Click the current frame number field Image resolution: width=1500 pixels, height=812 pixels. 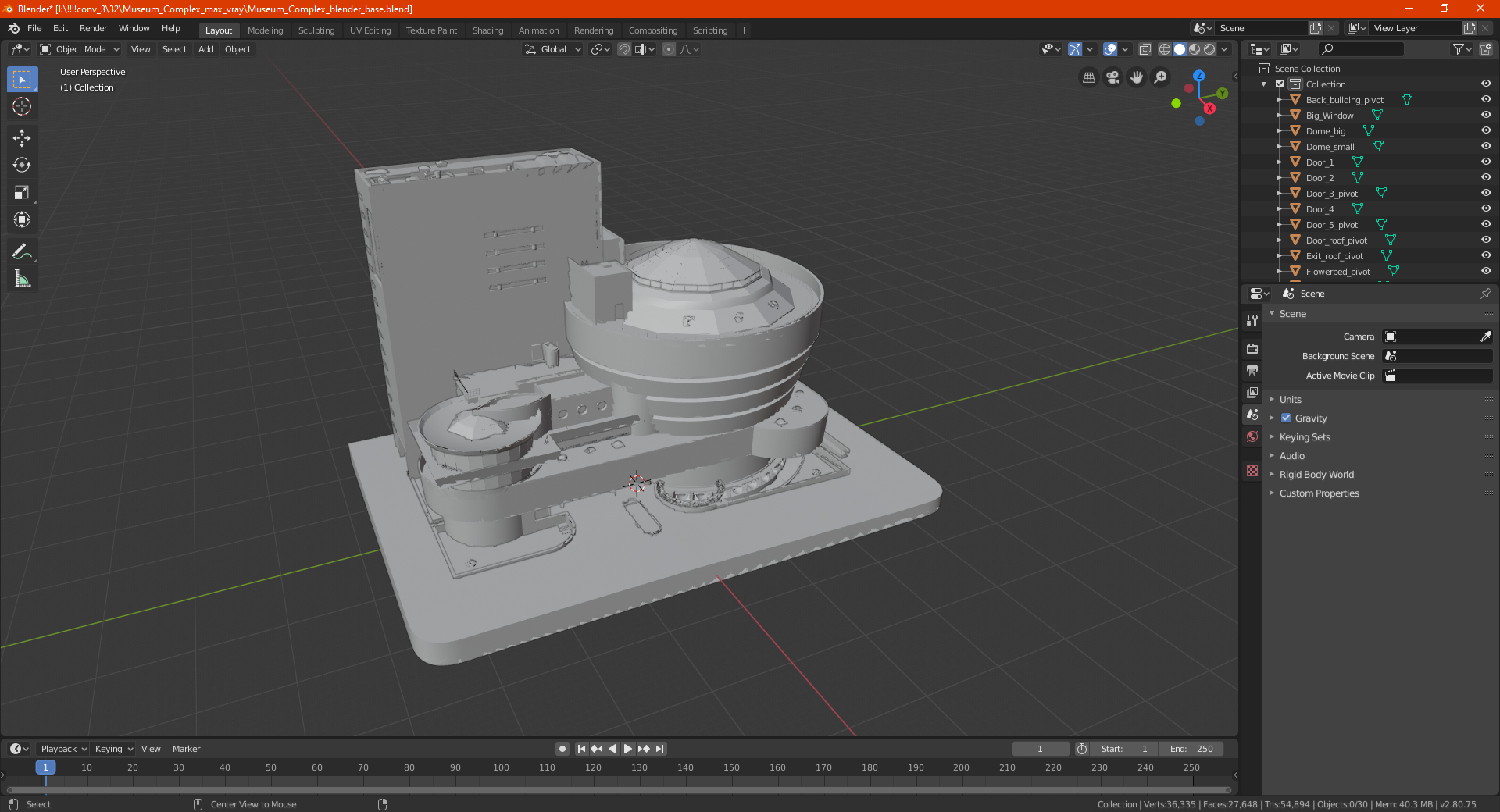pos(1040,749)
